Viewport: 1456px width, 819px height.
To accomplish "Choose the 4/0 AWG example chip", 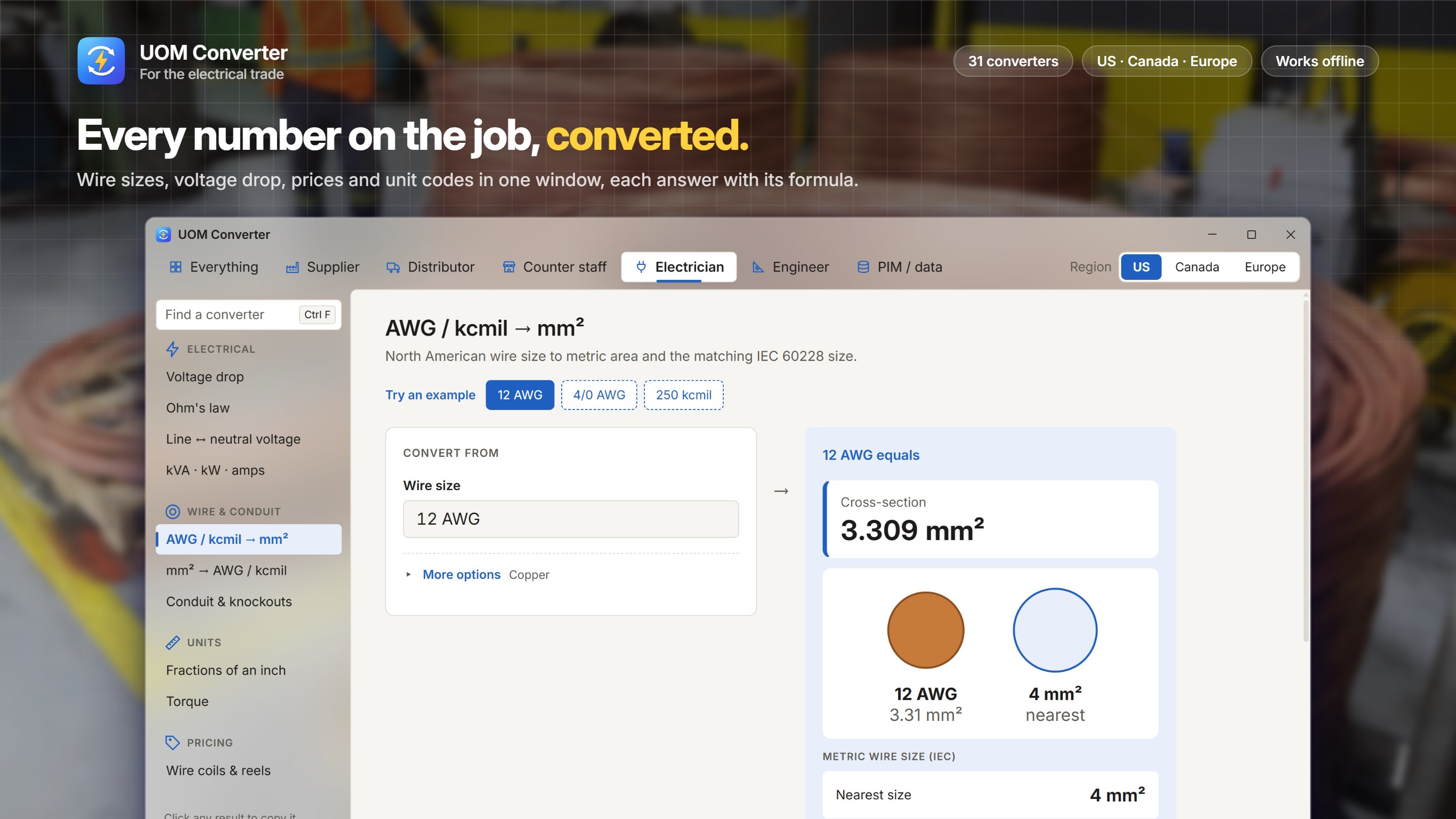I will 598,395.
